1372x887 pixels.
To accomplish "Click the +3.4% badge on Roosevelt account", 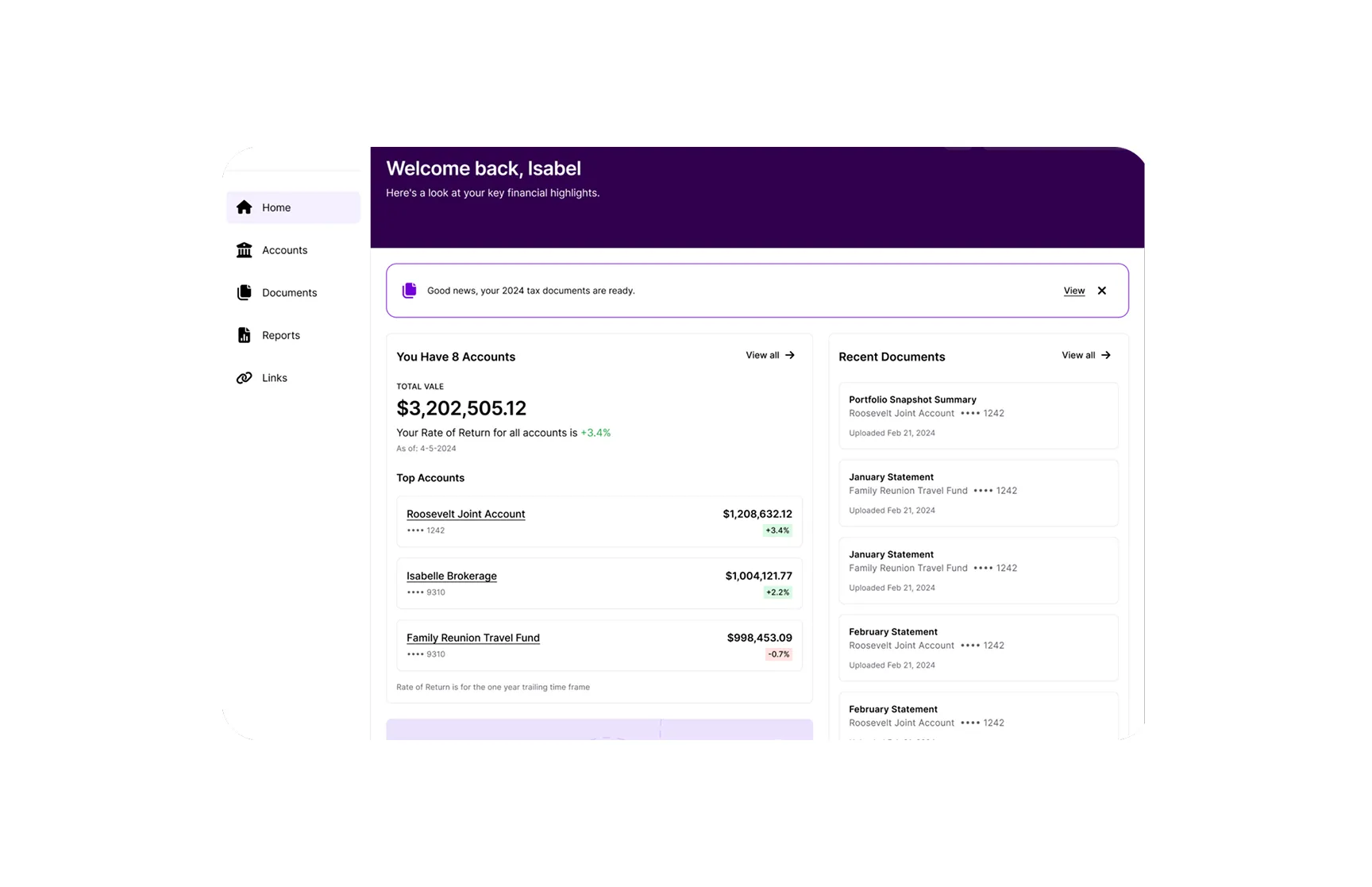I will pyautogui.click(x=777, y=530).
